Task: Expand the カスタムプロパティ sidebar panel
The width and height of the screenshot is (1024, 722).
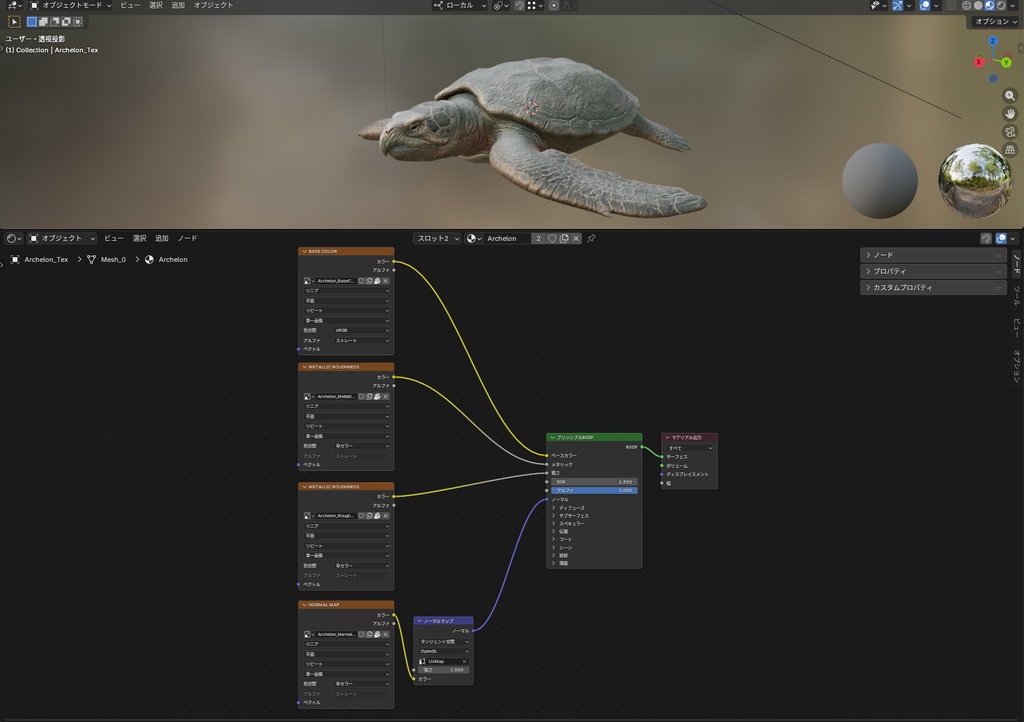Action: point(933,287)
